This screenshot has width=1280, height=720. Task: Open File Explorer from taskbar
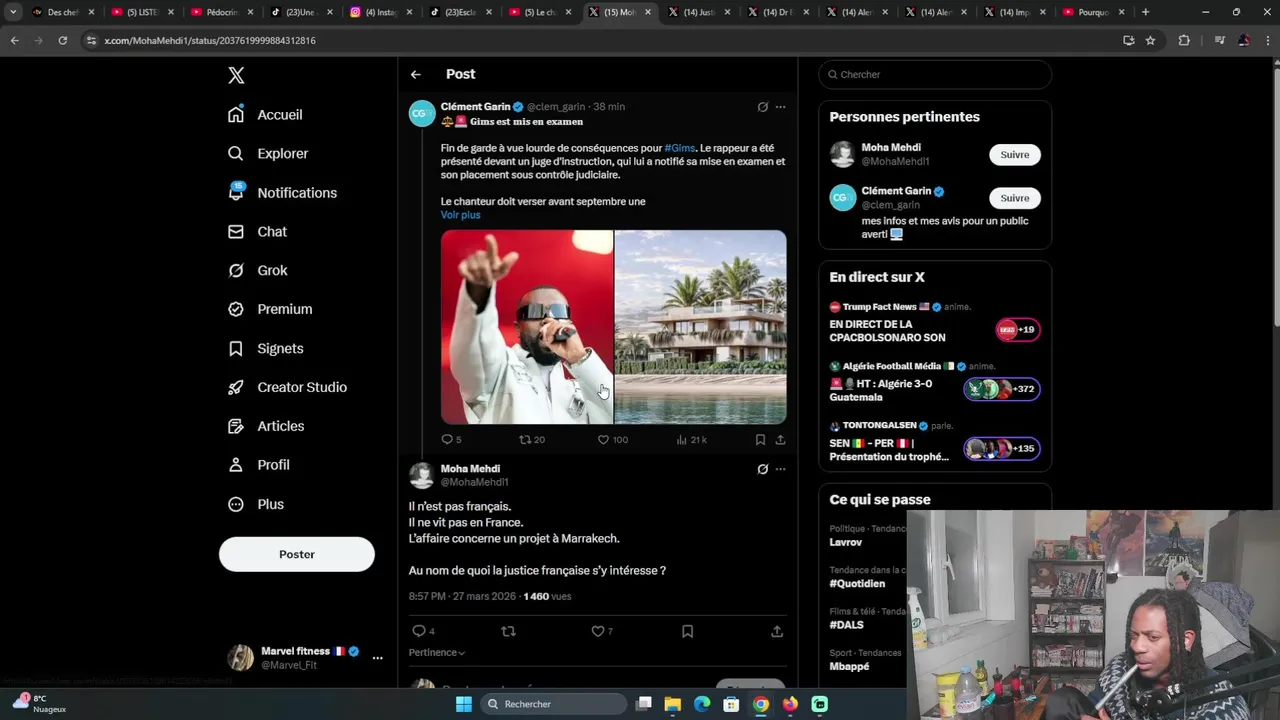673,704
